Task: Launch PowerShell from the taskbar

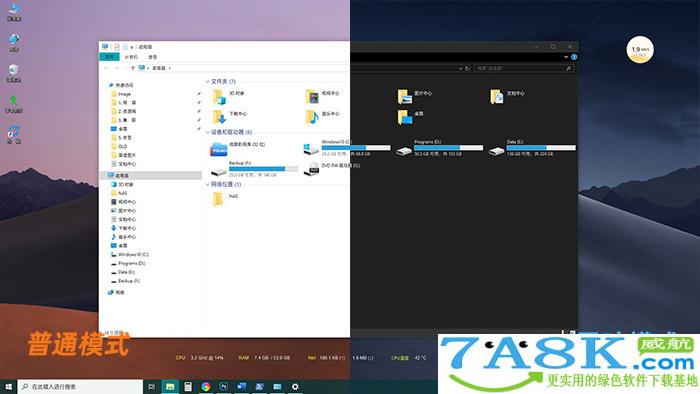Action: (x=259, y=386)
